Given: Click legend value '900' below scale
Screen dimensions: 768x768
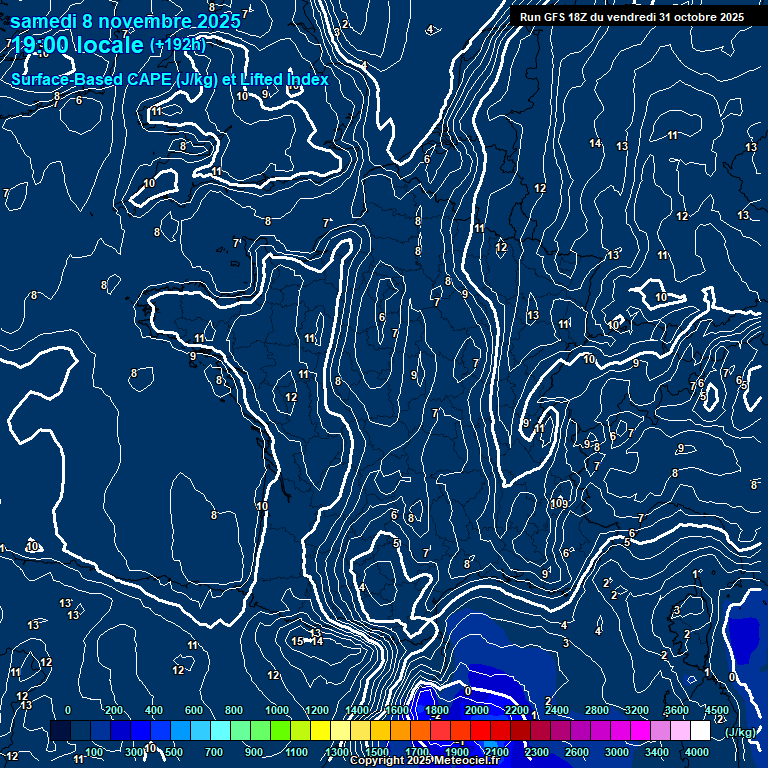Looking at the screenshot, I should click(x=254, y=752).
